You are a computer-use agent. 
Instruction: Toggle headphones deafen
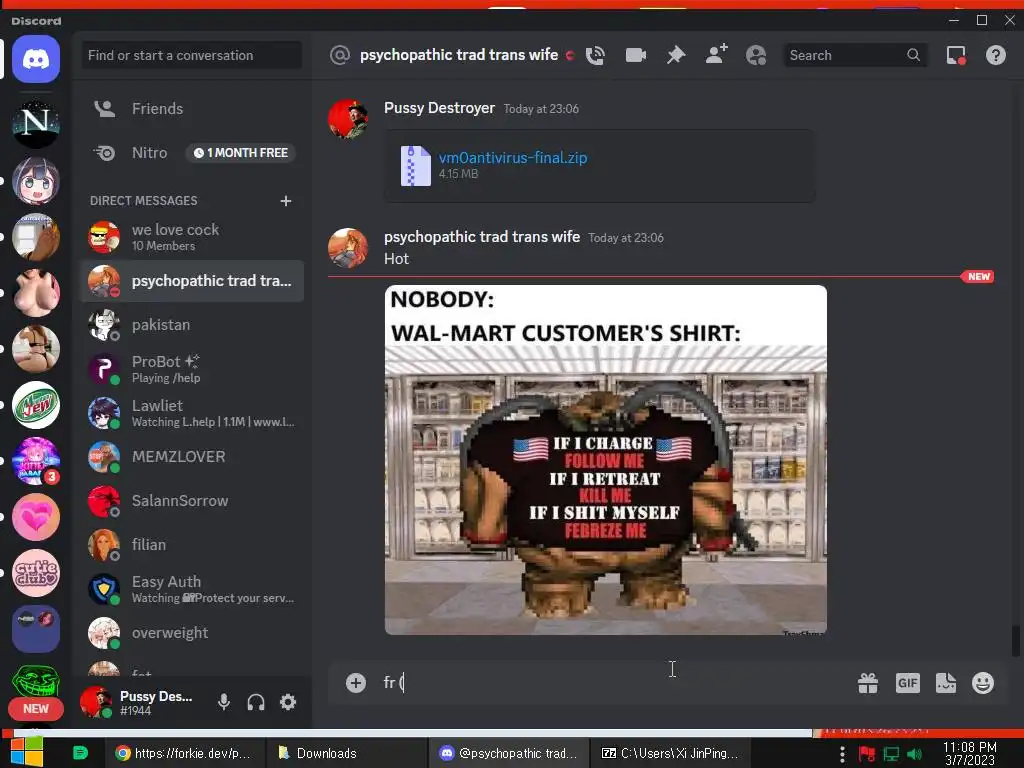[256, 702]
